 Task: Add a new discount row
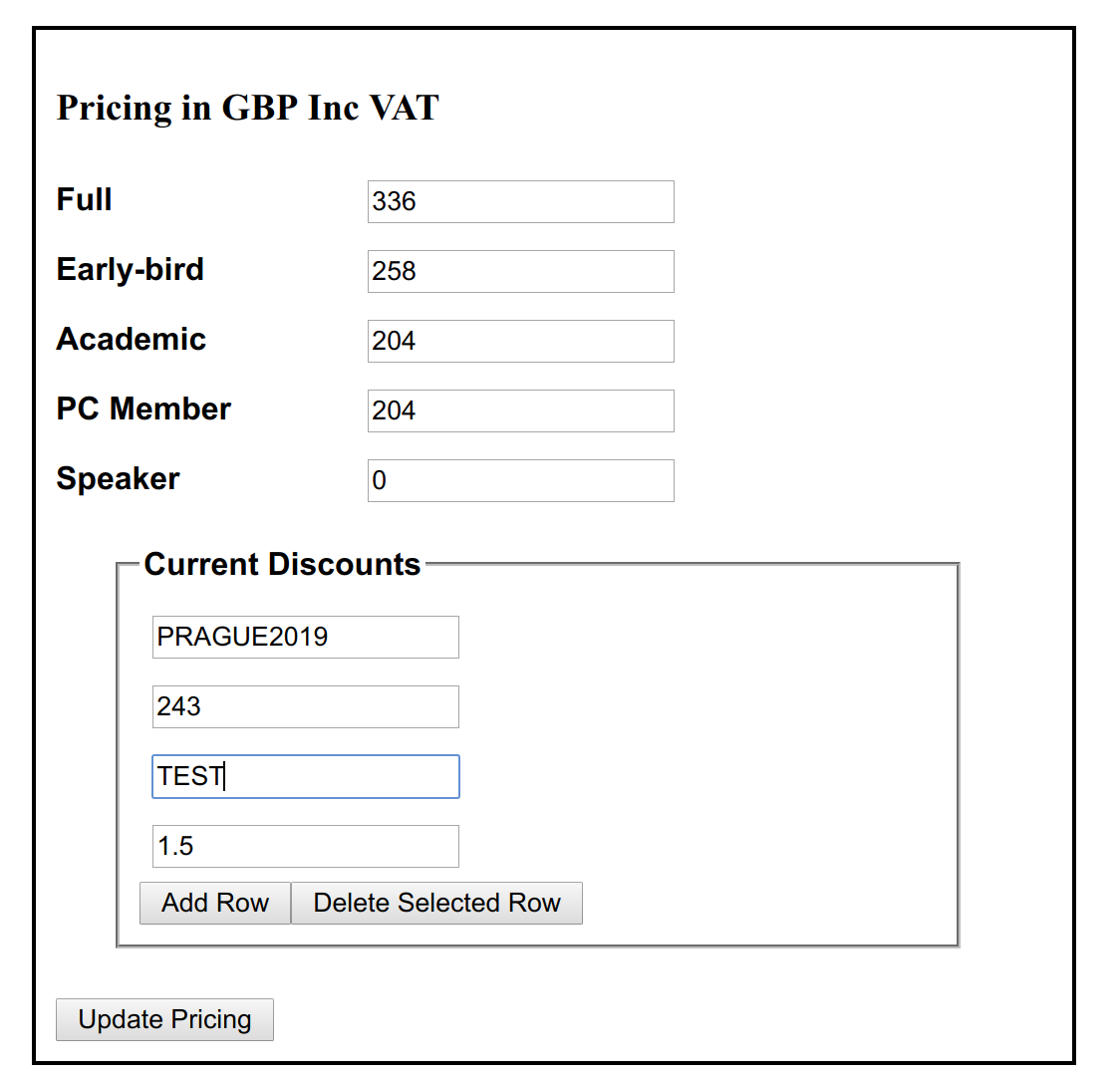coord(215,903)
